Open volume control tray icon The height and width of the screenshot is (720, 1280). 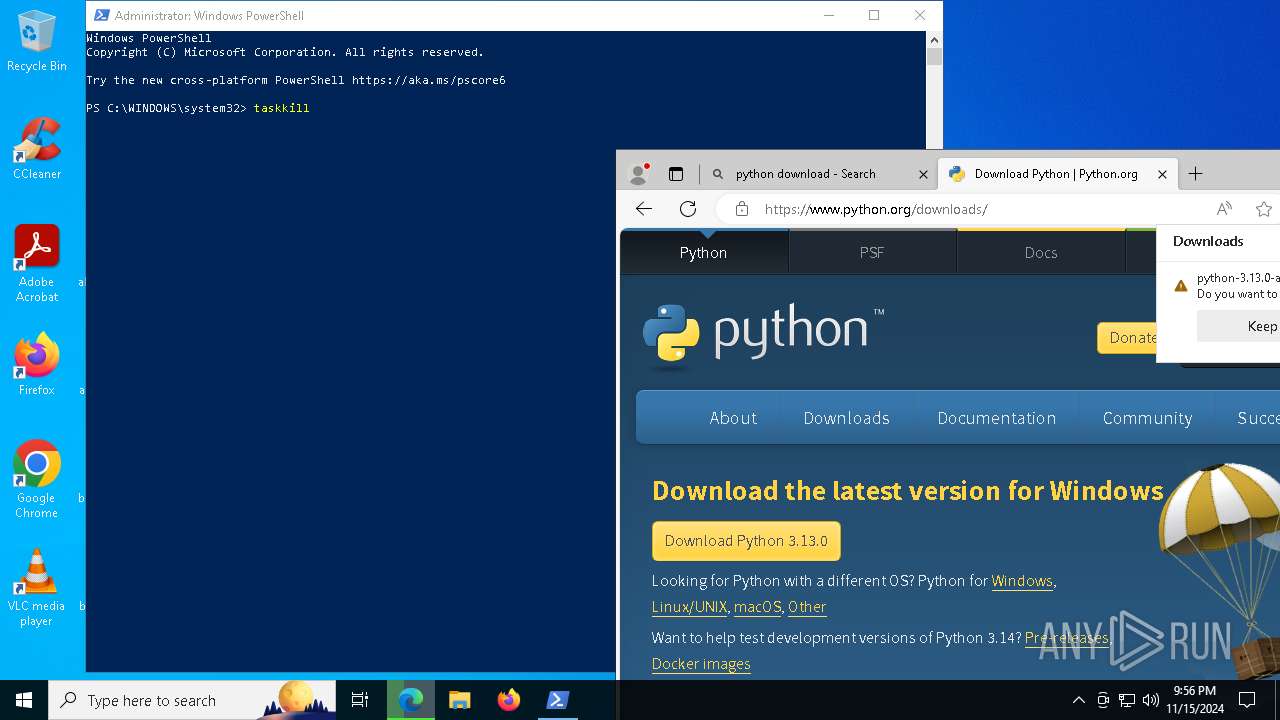pos(1151,700)
